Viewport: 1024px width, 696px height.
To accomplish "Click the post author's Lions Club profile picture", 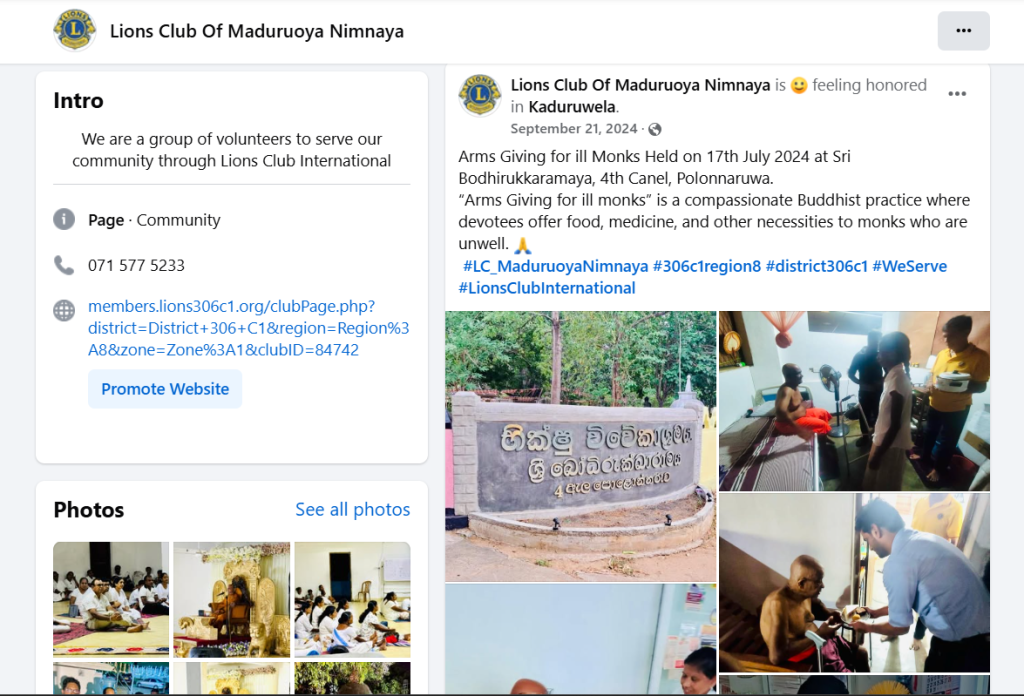I will 480,95.
